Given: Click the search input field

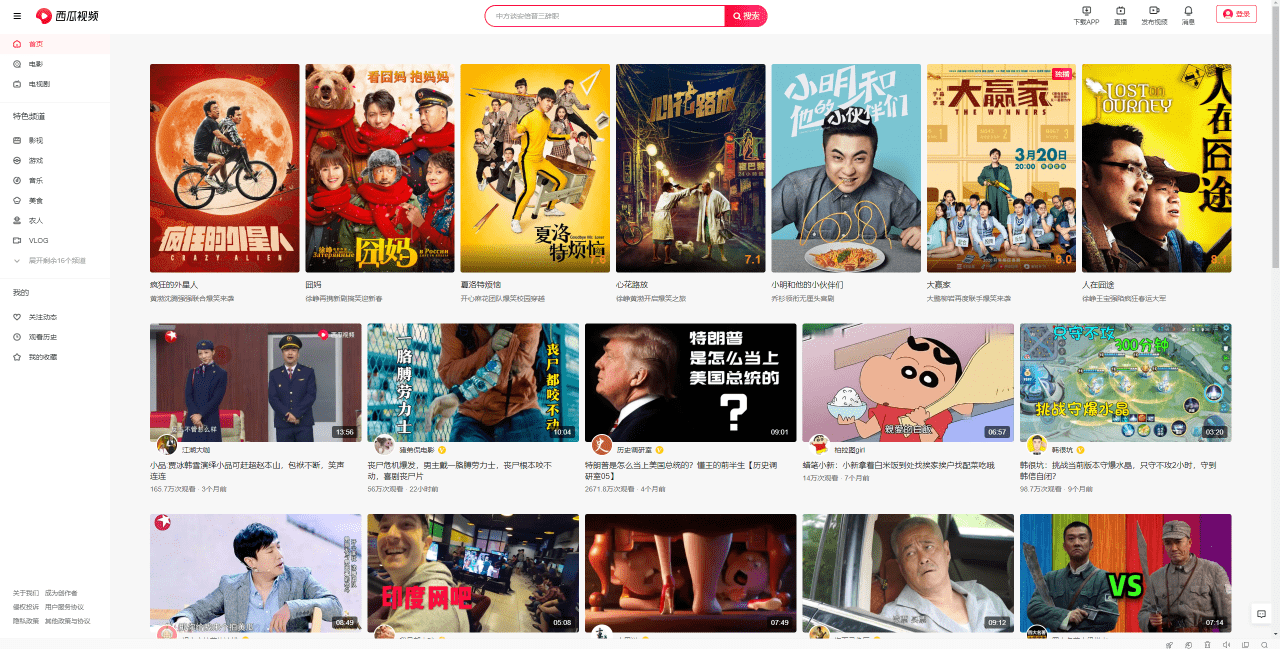Looking at the screenshot, I should click(x=605, y=16).
